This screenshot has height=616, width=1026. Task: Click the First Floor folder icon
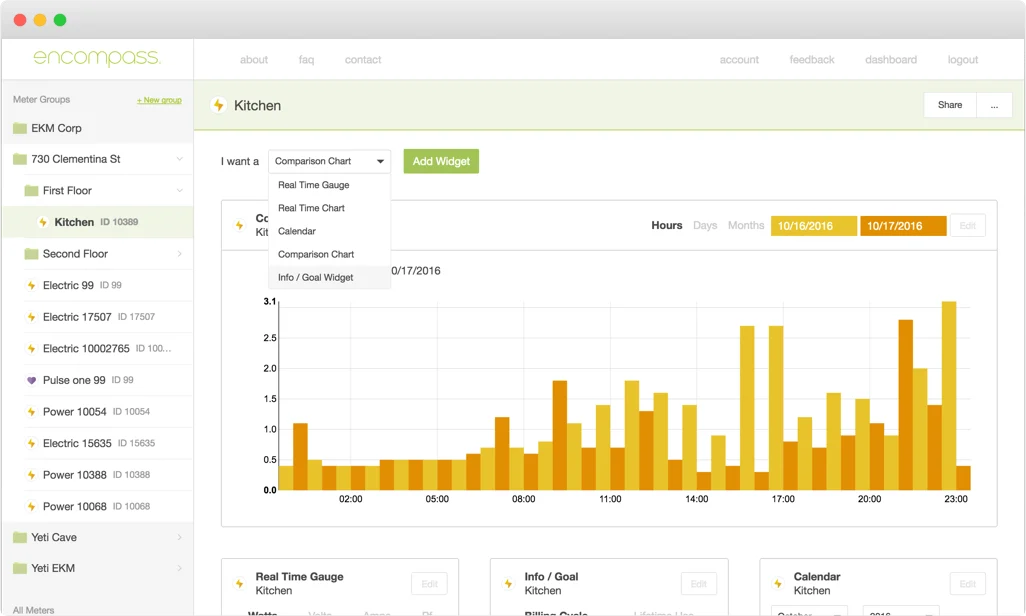coord(31,190)
